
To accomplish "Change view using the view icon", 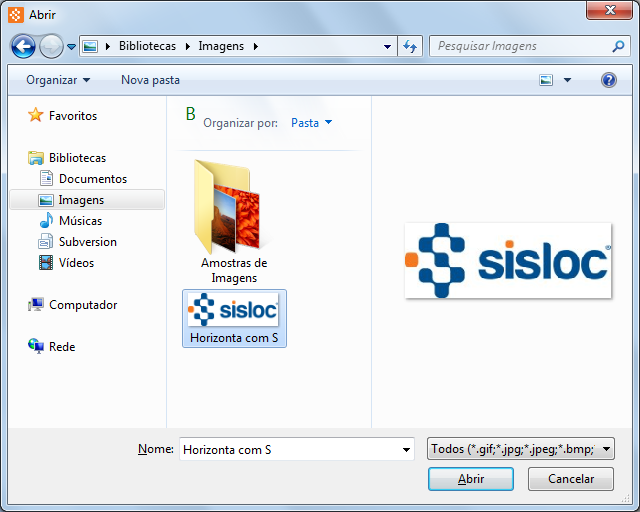I will click(x=546, y=80).
